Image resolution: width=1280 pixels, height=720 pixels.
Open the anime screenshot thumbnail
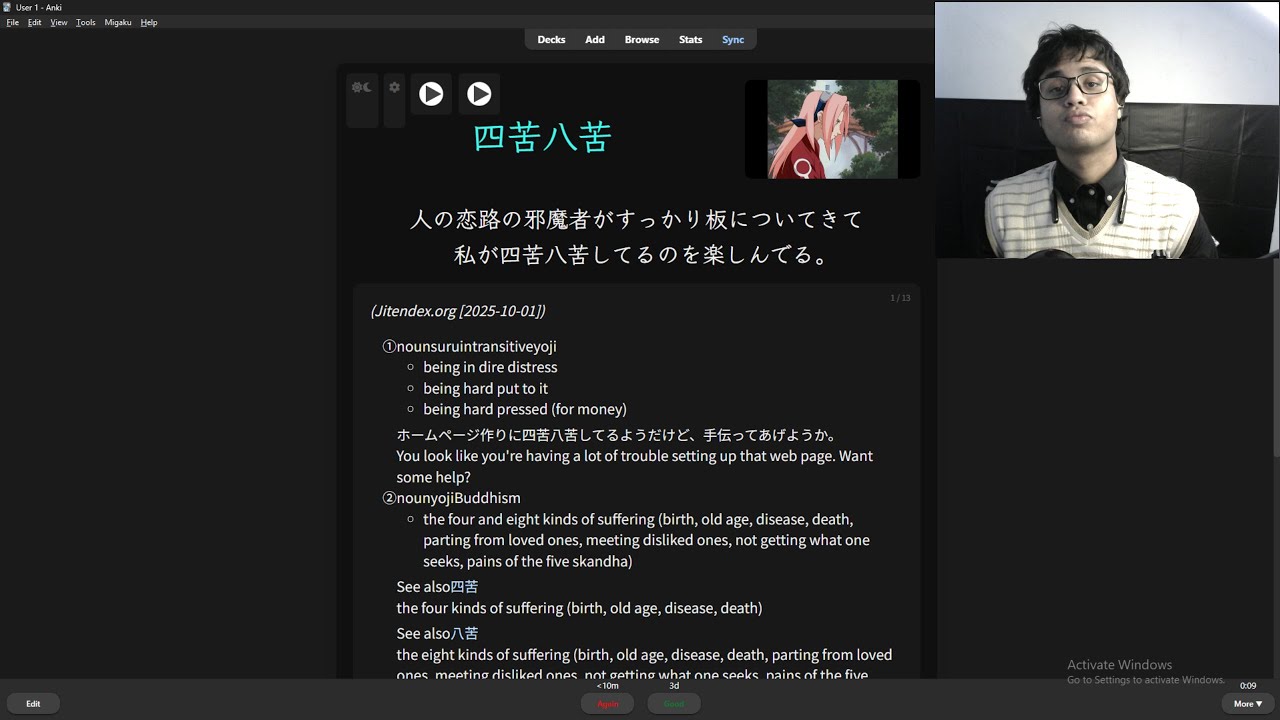[x=832, y=129]
